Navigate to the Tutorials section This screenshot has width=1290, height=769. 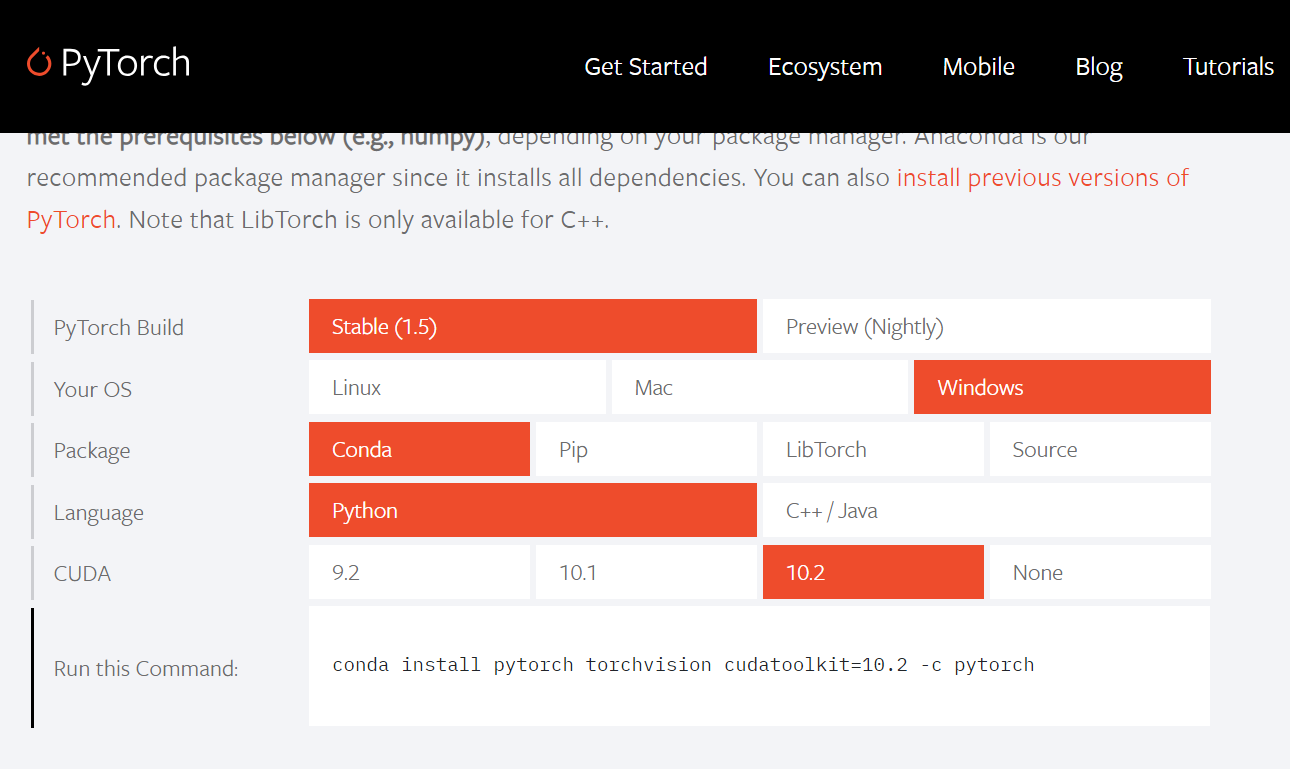pos(1228,66)
